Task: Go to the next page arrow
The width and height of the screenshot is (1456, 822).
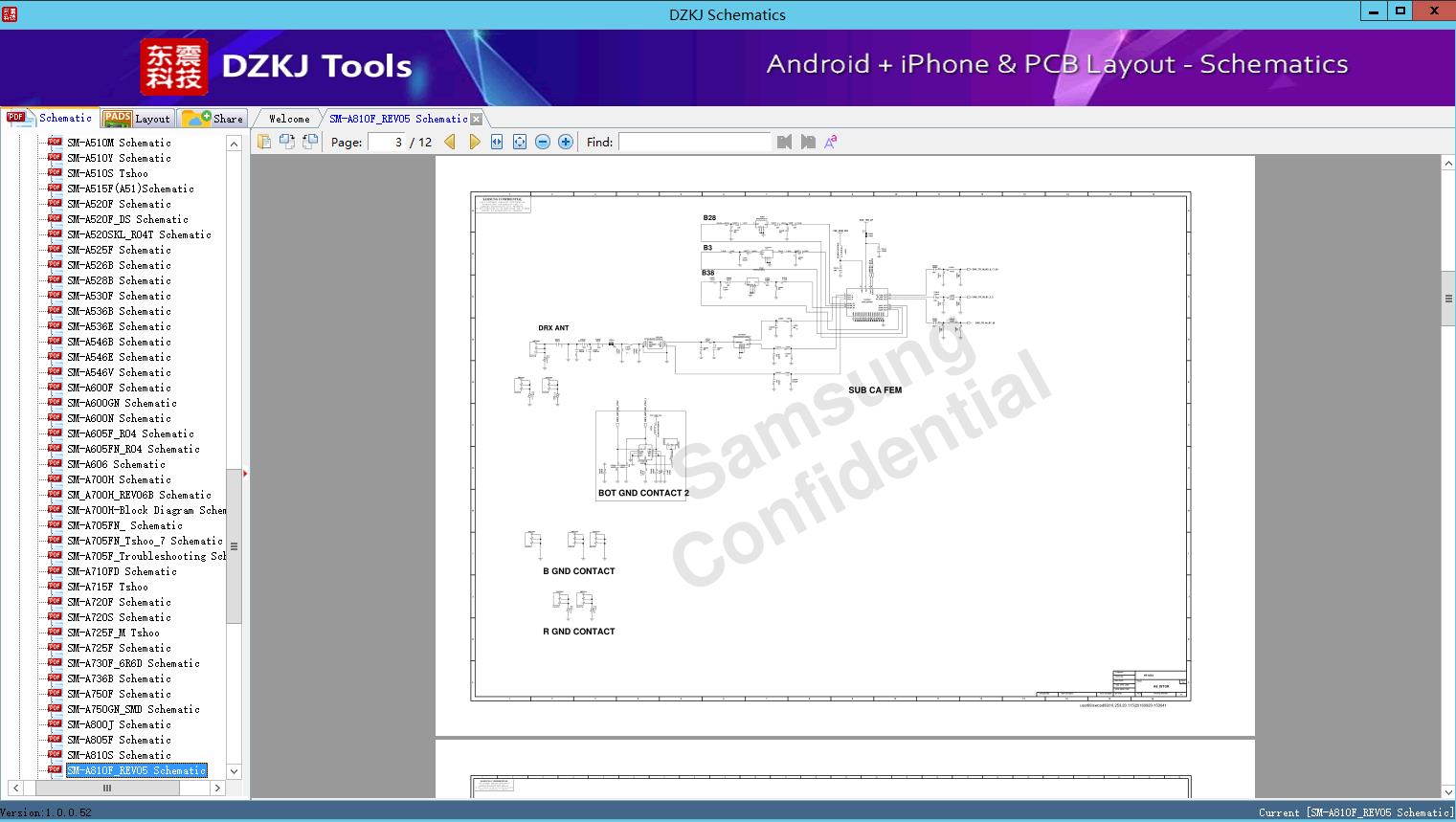Action: pos(474,142)
